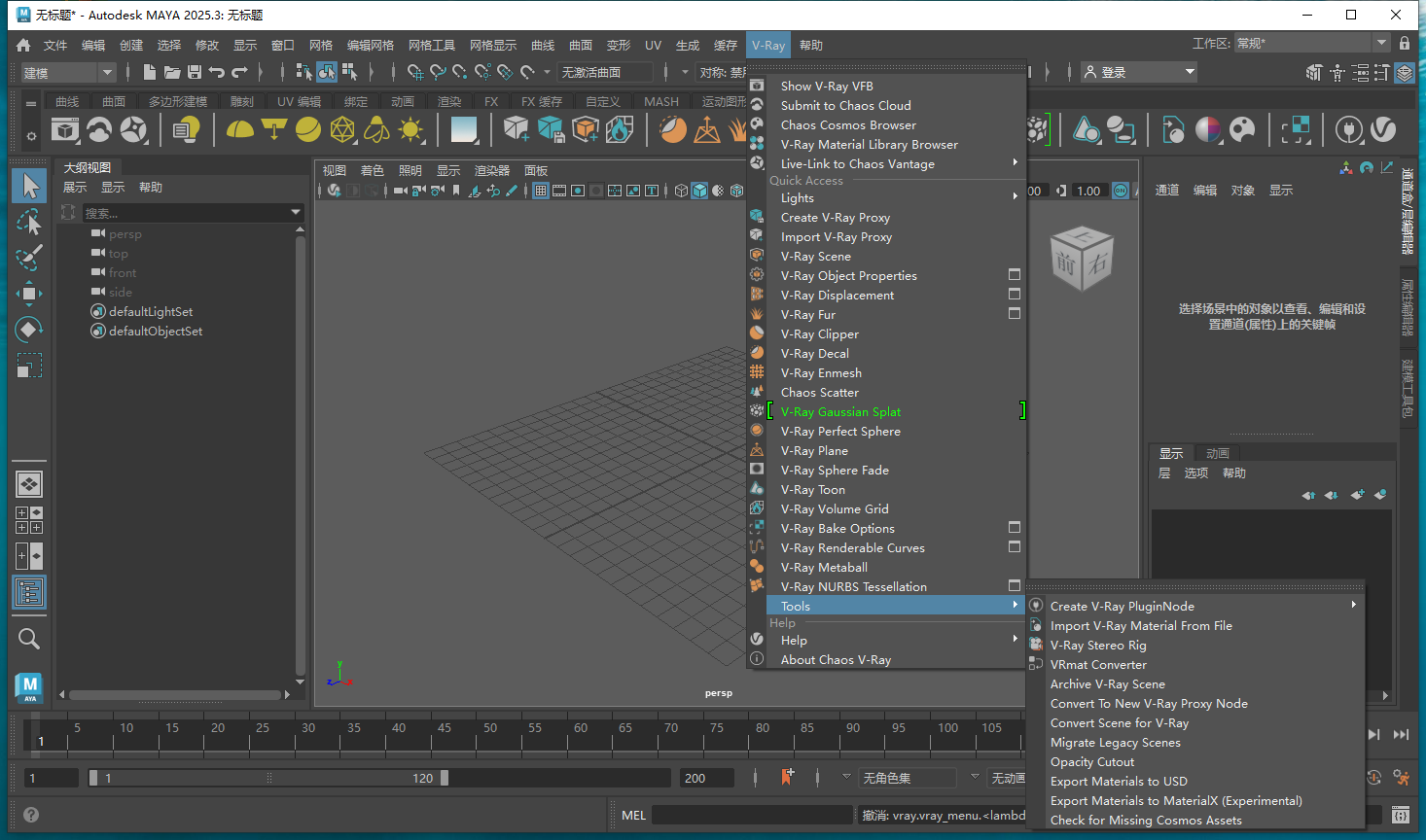Click Export Materials to USD
This screenshot has width=1426, height=840.
pos(1119,781)
